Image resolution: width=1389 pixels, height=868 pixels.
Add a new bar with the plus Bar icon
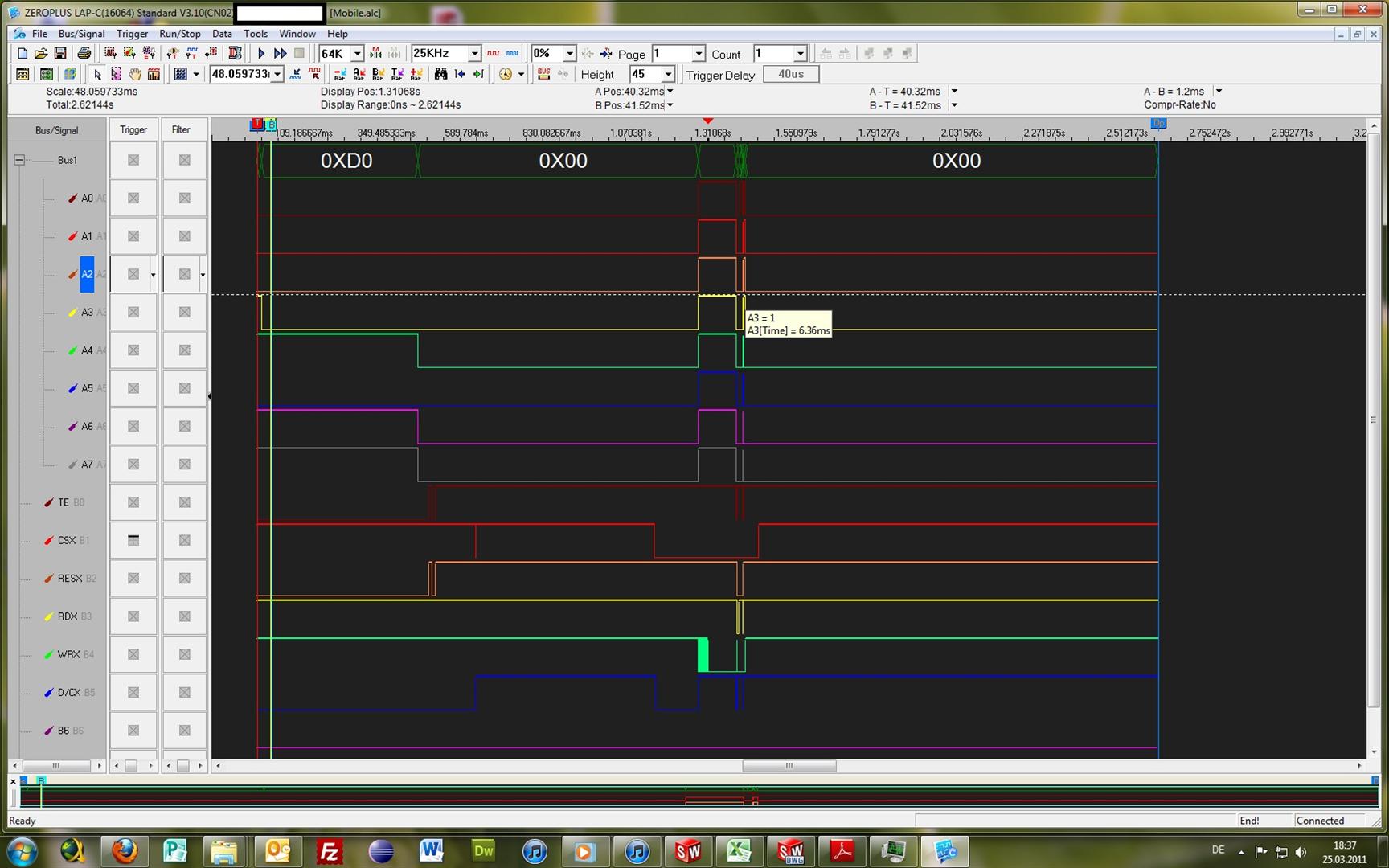[x=416, y=74]
